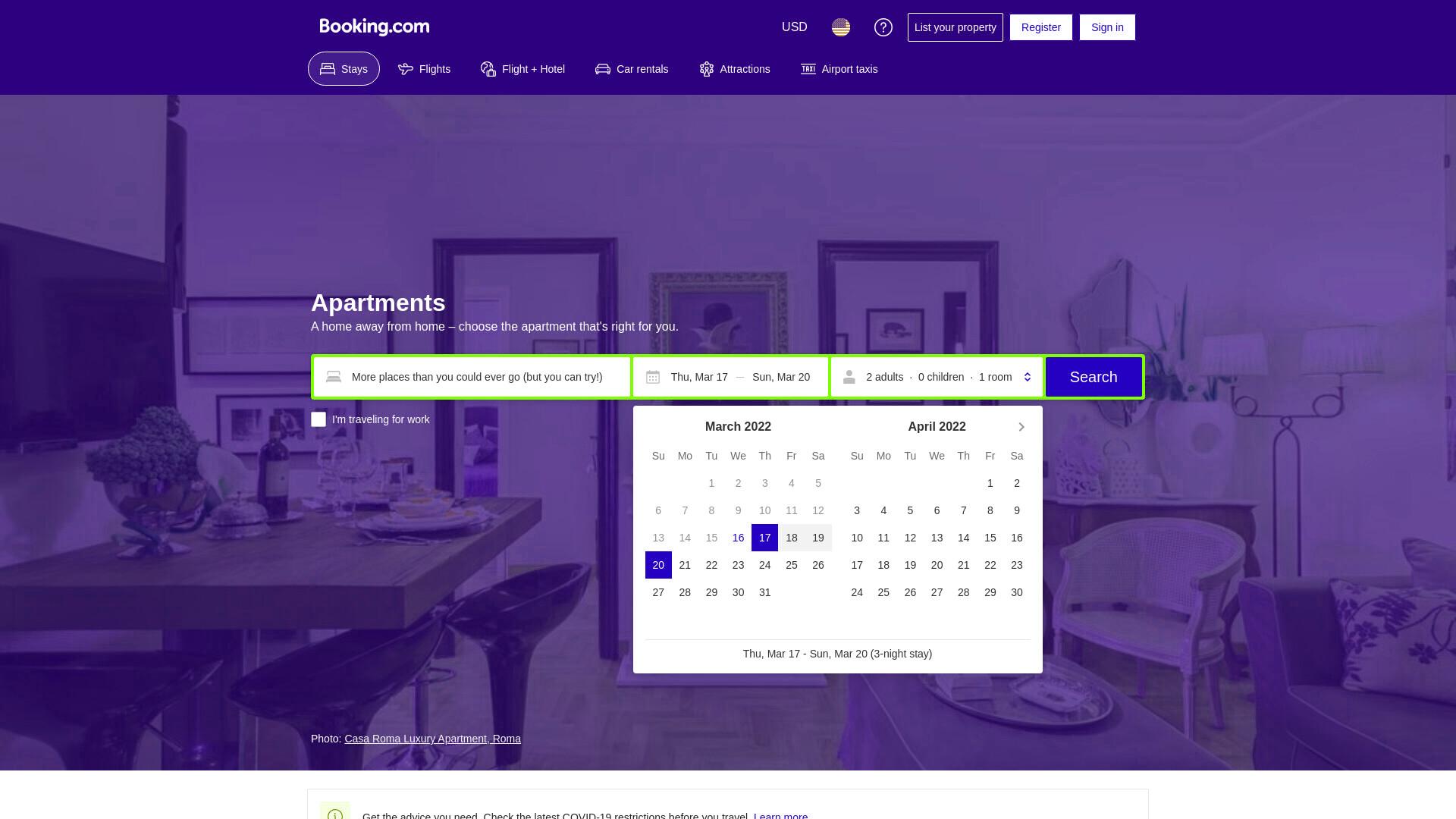Expand the guests and rooms selector
This screenshot has width=1456, height=819.
point(937,377)
